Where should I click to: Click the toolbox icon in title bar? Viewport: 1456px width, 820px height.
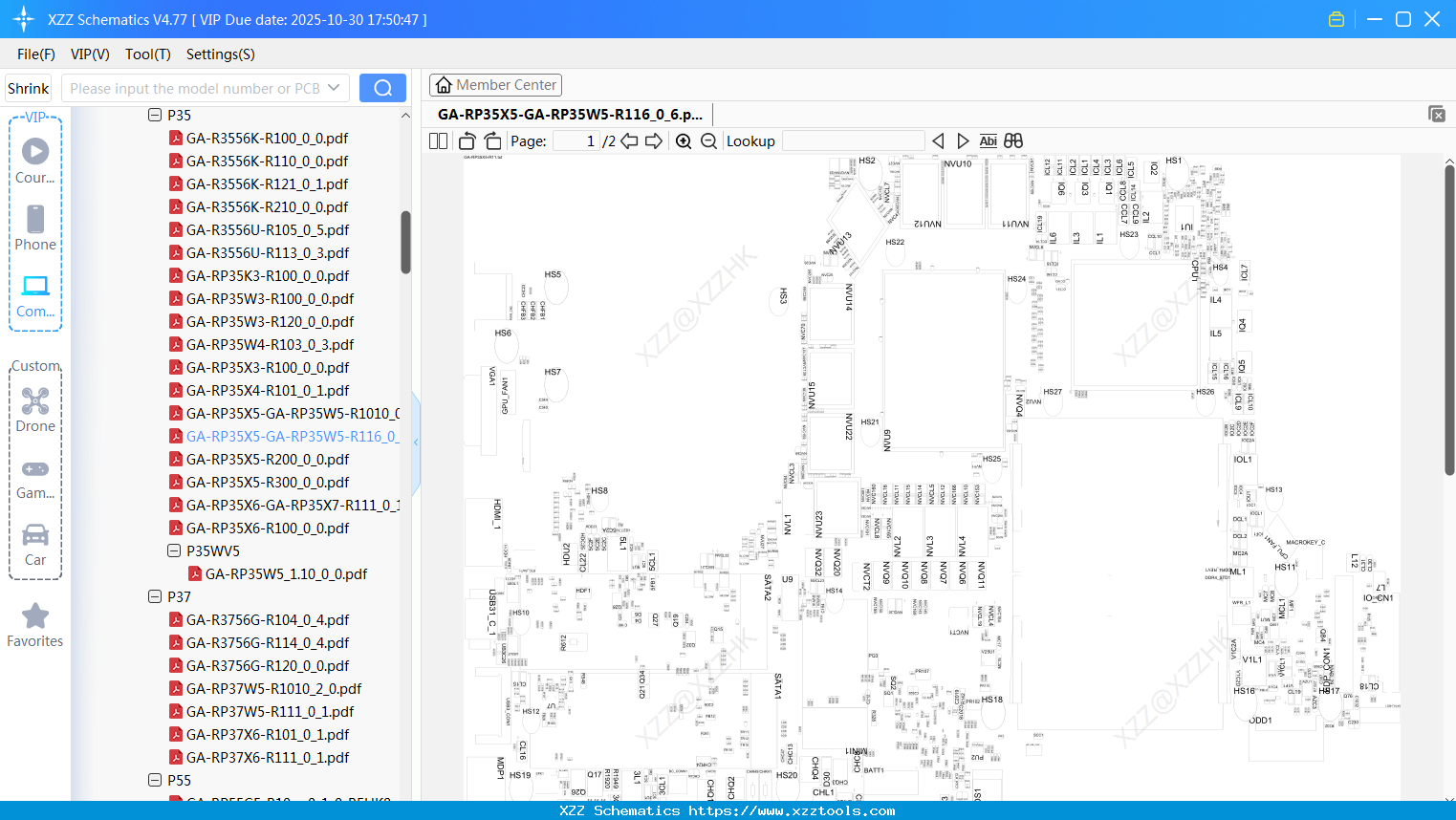point(1336,19)
